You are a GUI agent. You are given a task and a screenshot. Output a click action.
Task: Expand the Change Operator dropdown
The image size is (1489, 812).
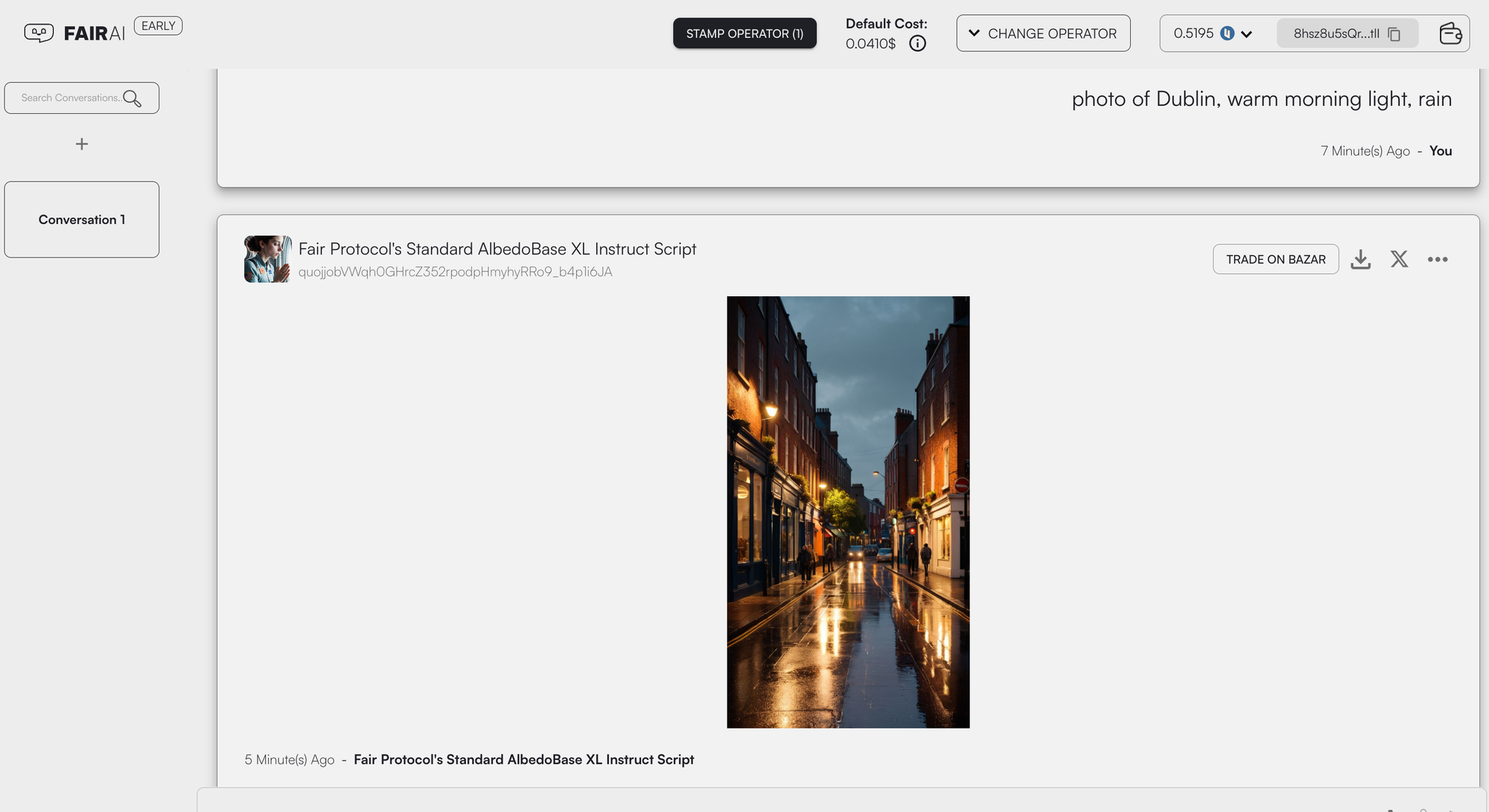(1043, 33)
